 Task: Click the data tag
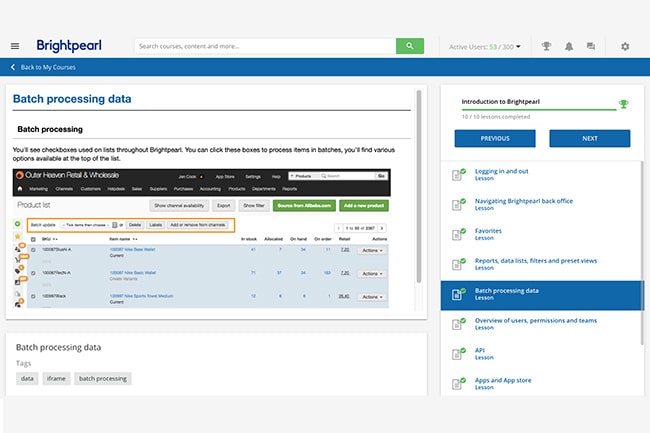27,379
